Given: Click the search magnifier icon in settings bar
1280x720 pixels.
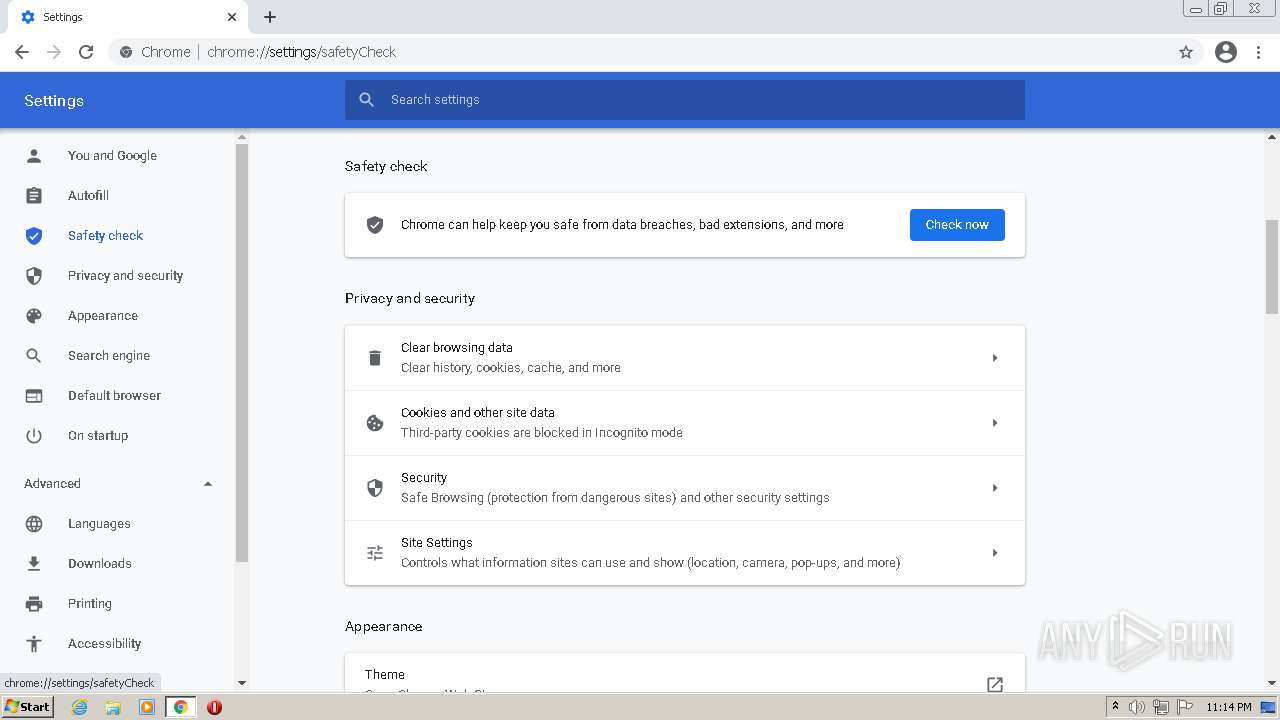Looking at the screenshot, I should pos(367,99).
